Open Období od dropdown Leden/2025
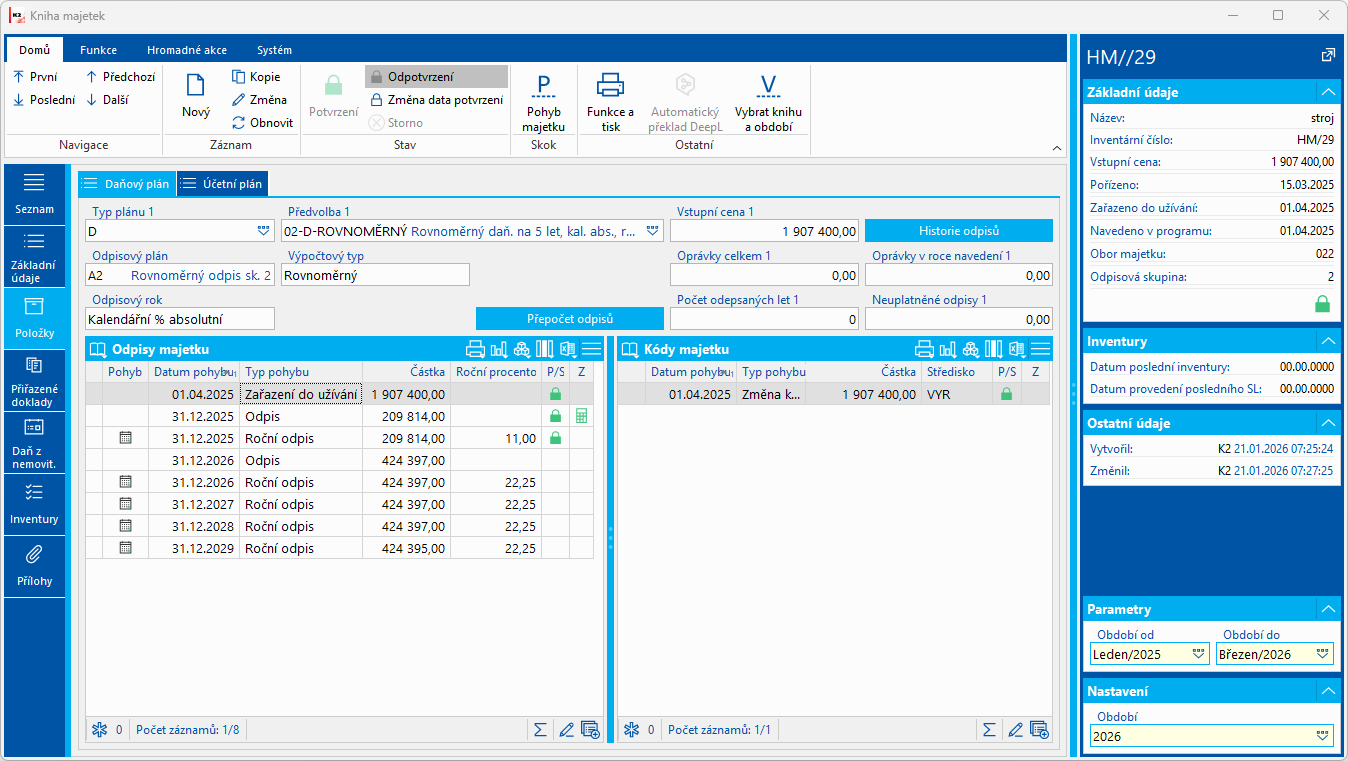This screenshot has width=1348, height=761. tap(1199, 654)
